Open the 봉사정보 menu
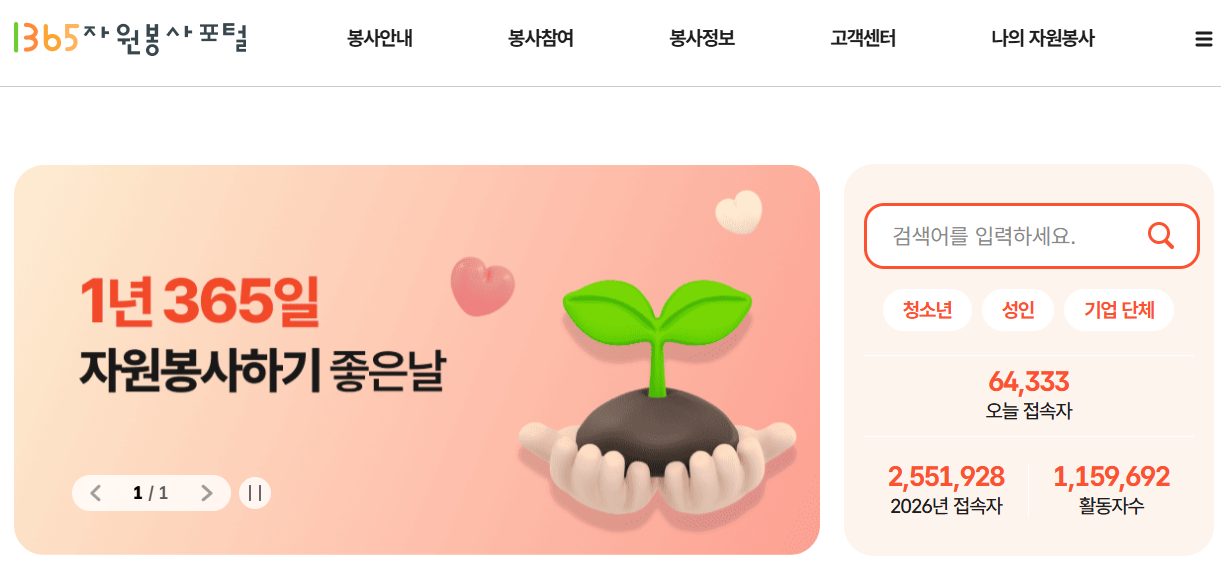Image resolution: width=1221 pixels, height=564 pixels. 702,39
